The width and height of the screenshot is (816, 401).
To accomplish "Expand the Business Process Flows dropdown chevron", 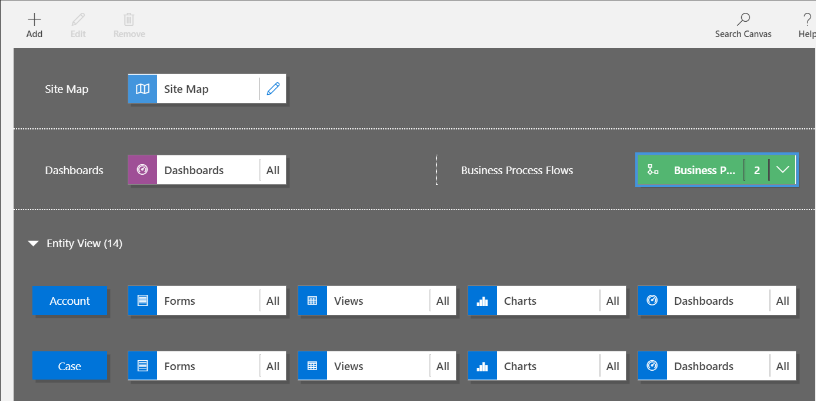I will 783,170.
